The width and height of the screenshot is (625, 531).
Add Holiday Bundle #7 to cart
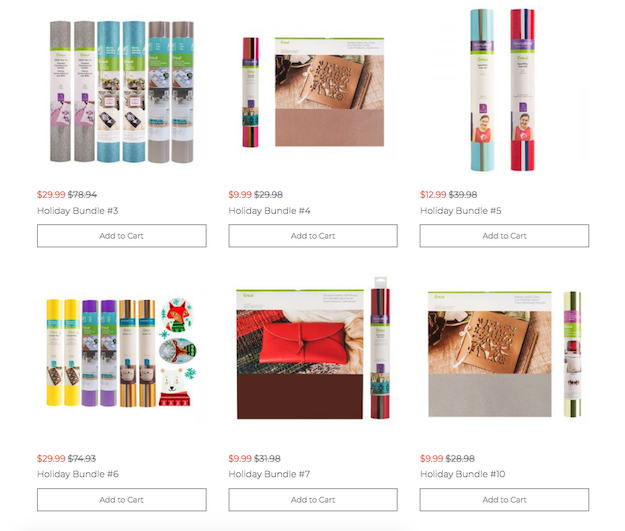(313, 500)
